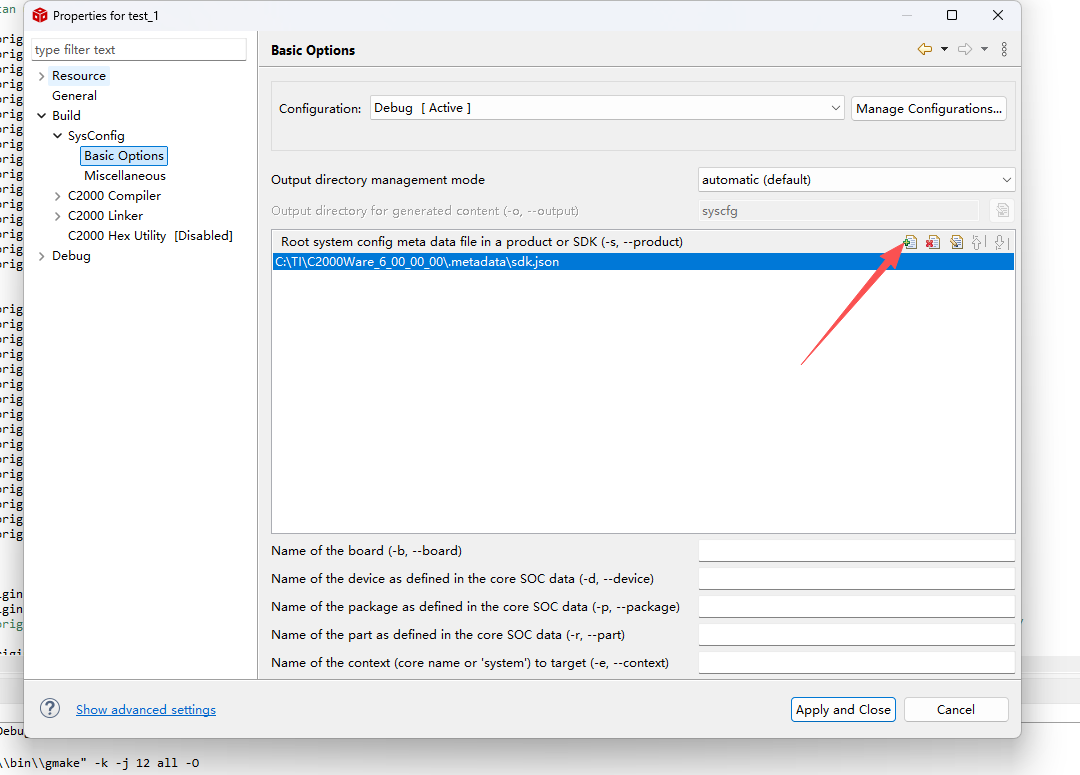Select Basic Options under SysConfig
This screenshot has height=775, width=1080.
124,156
